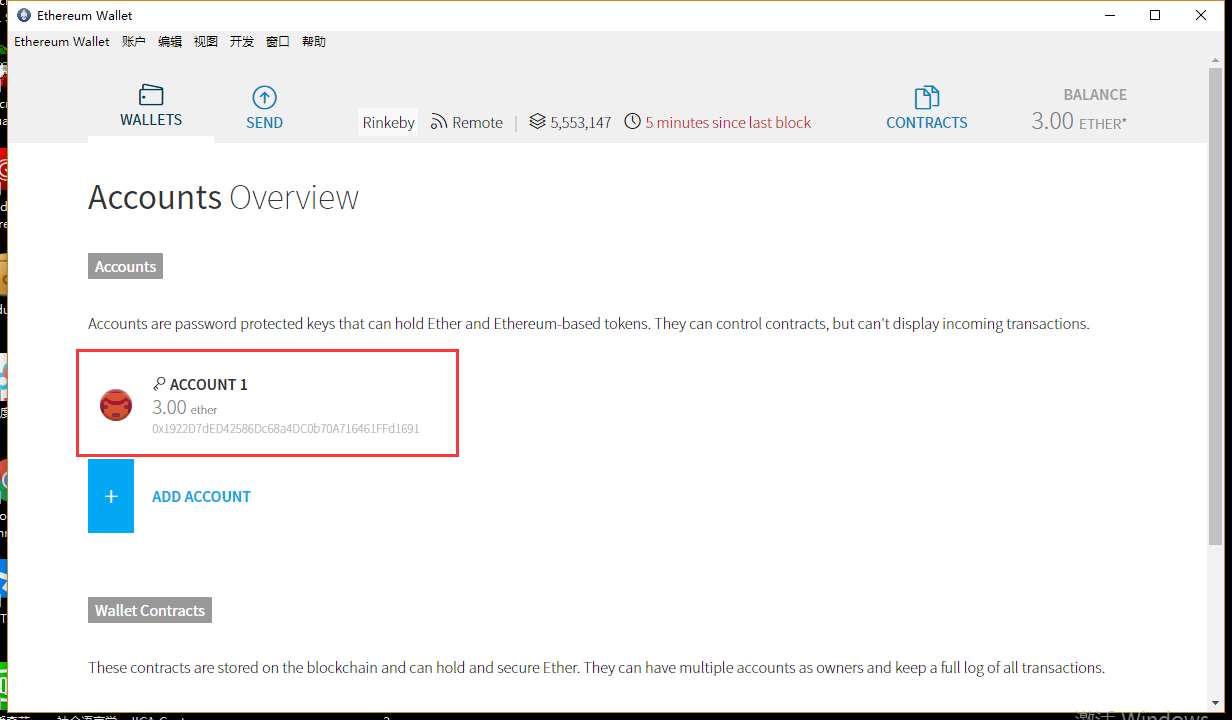Click the blue plus Add Account icon

(111, 496)
